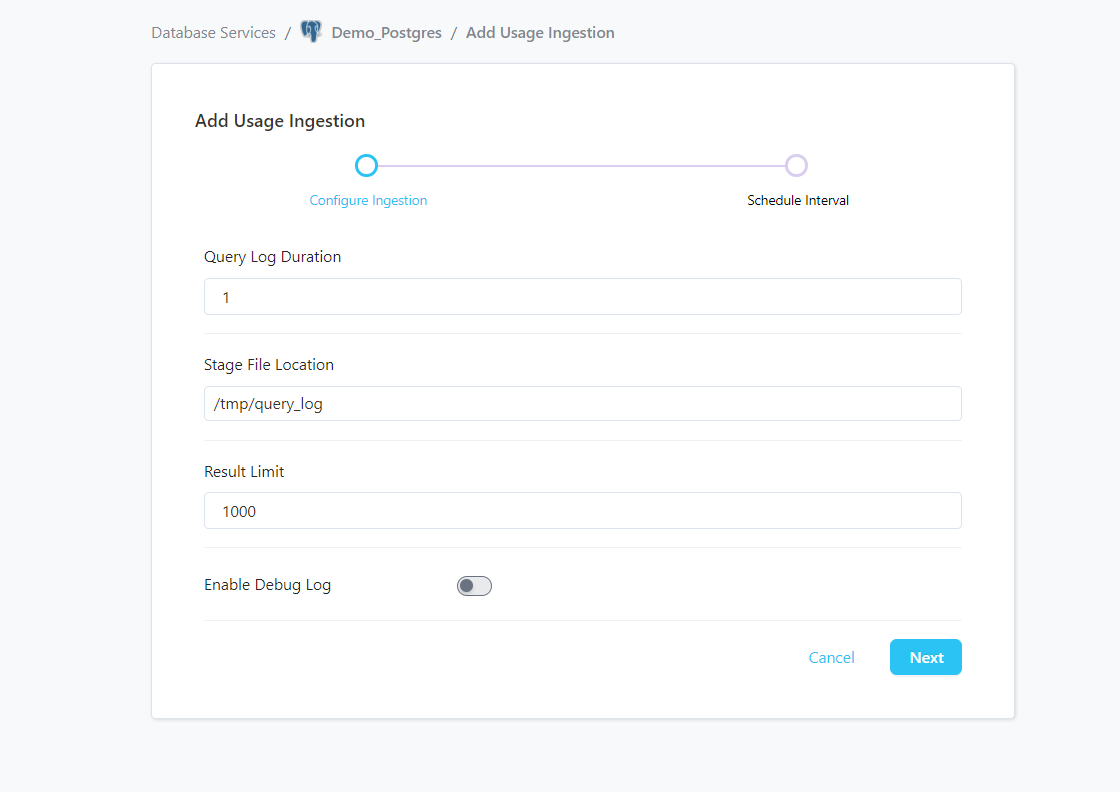1120x792 pixels.
Task: Click the Enable Debug Log label
Action: pos(267,585)
